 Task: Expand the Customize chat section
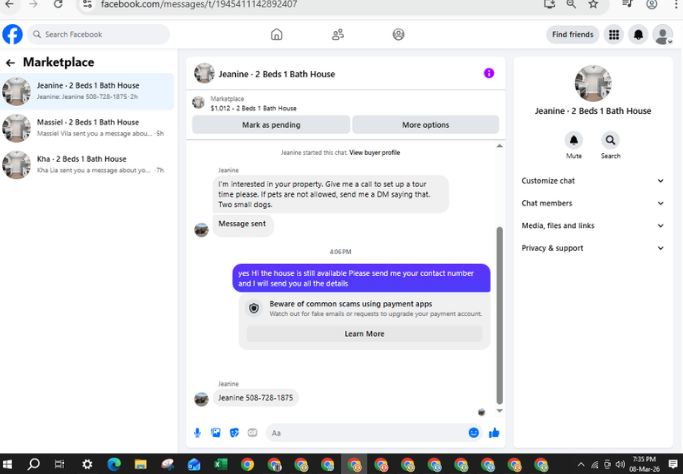(x=592, y=181)
